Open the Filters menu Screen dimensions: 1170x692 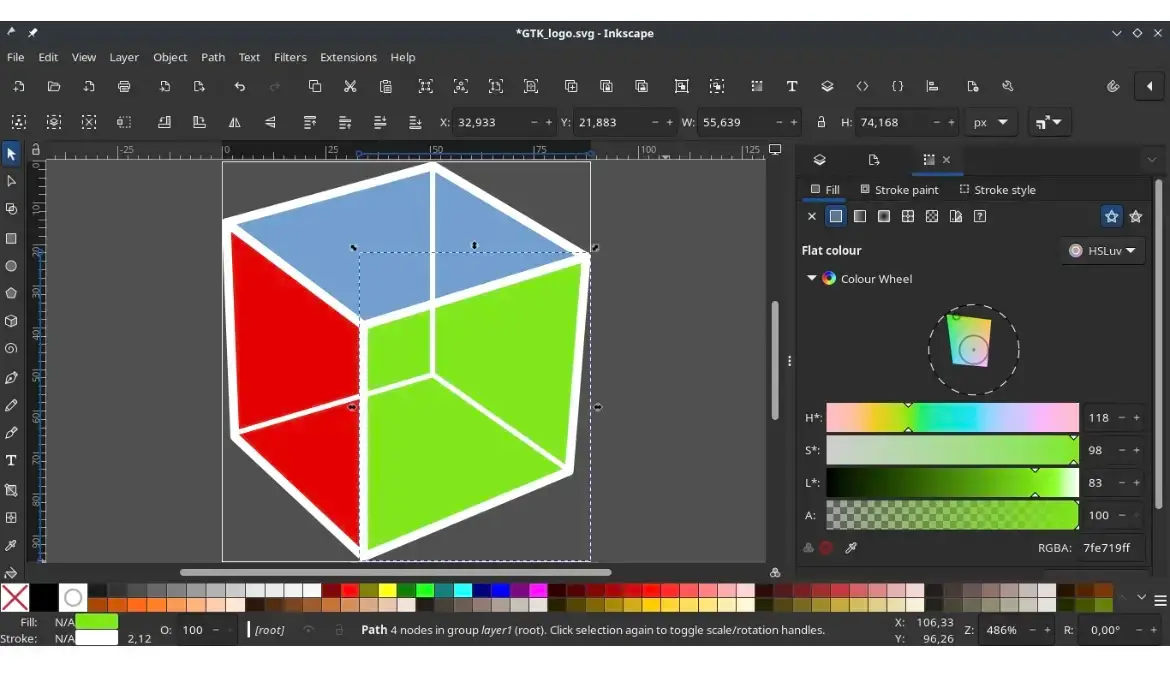(x=290, y=57)
